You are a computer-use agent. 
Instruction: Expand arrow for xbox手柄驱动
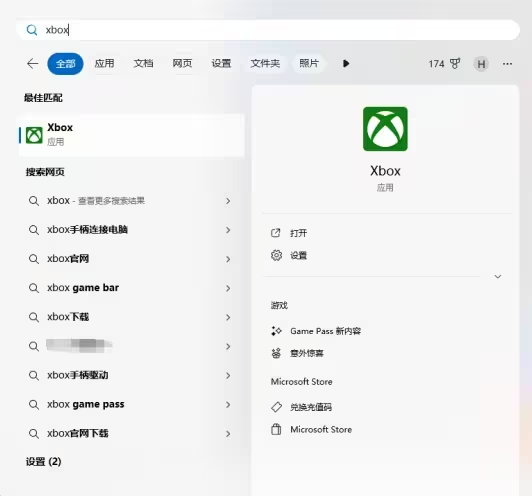(228, 376)
